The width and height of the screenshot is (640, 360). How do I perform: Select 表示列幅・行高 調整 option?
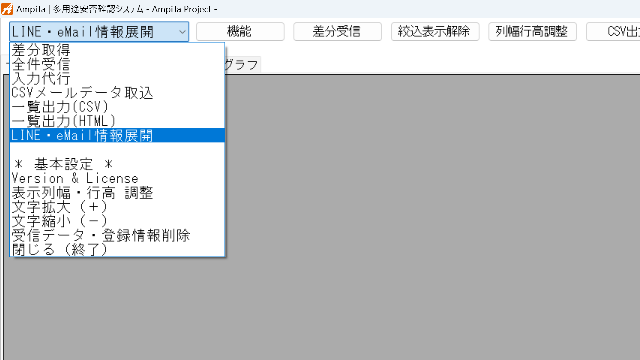(117, 193)
